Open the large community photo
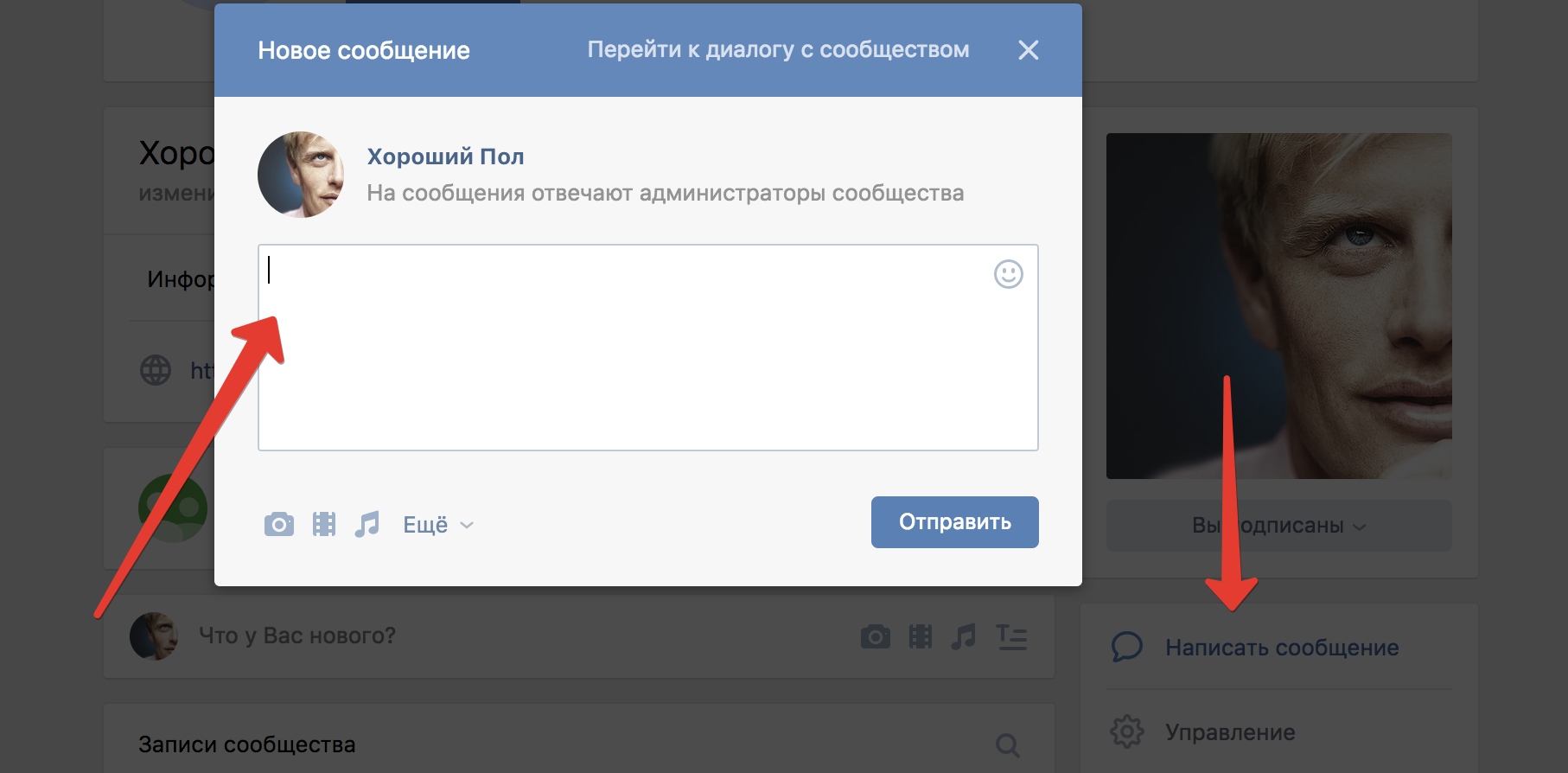This screenshot has height=773, width=1568. tap(1278, 306)
